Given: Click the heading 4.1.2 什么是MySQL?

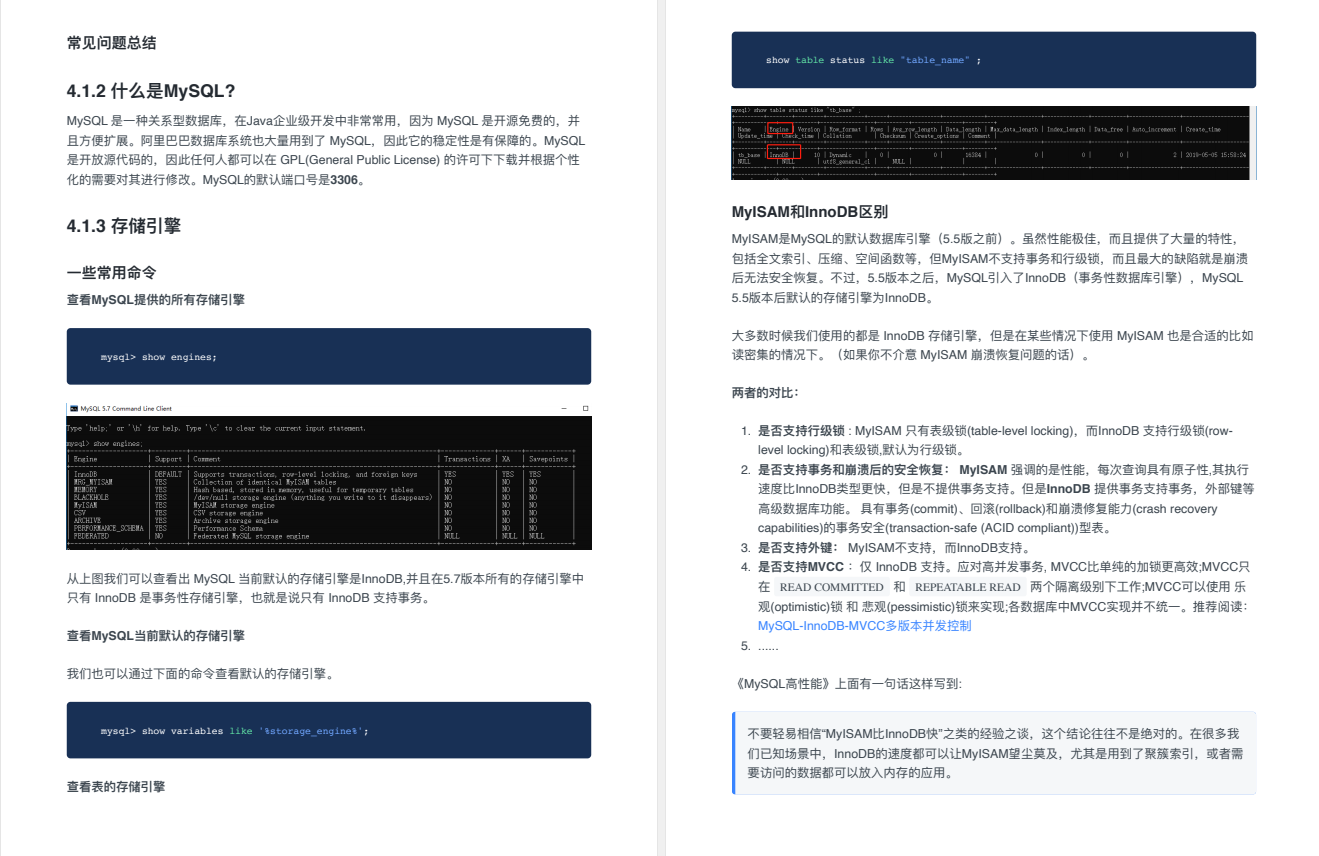Looking at the screenshot, I should tap(151, 92).
